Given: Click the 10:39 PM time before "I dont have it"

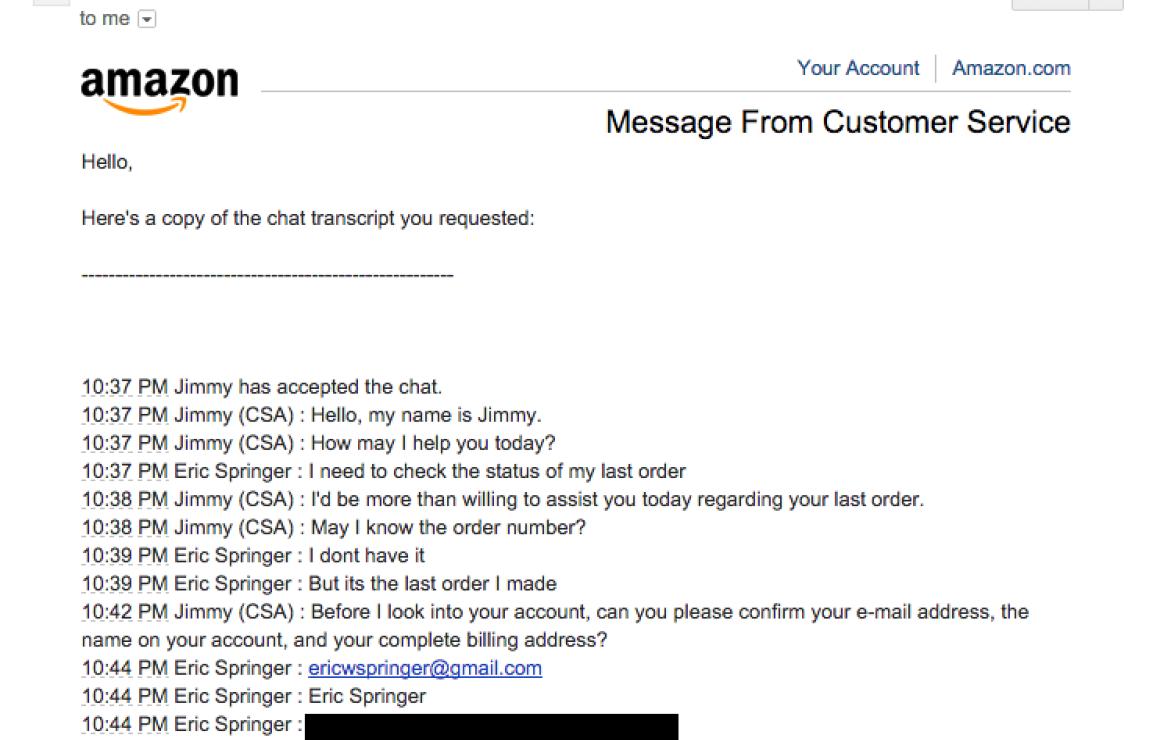Looking at the screenshot, I should 125,556.
